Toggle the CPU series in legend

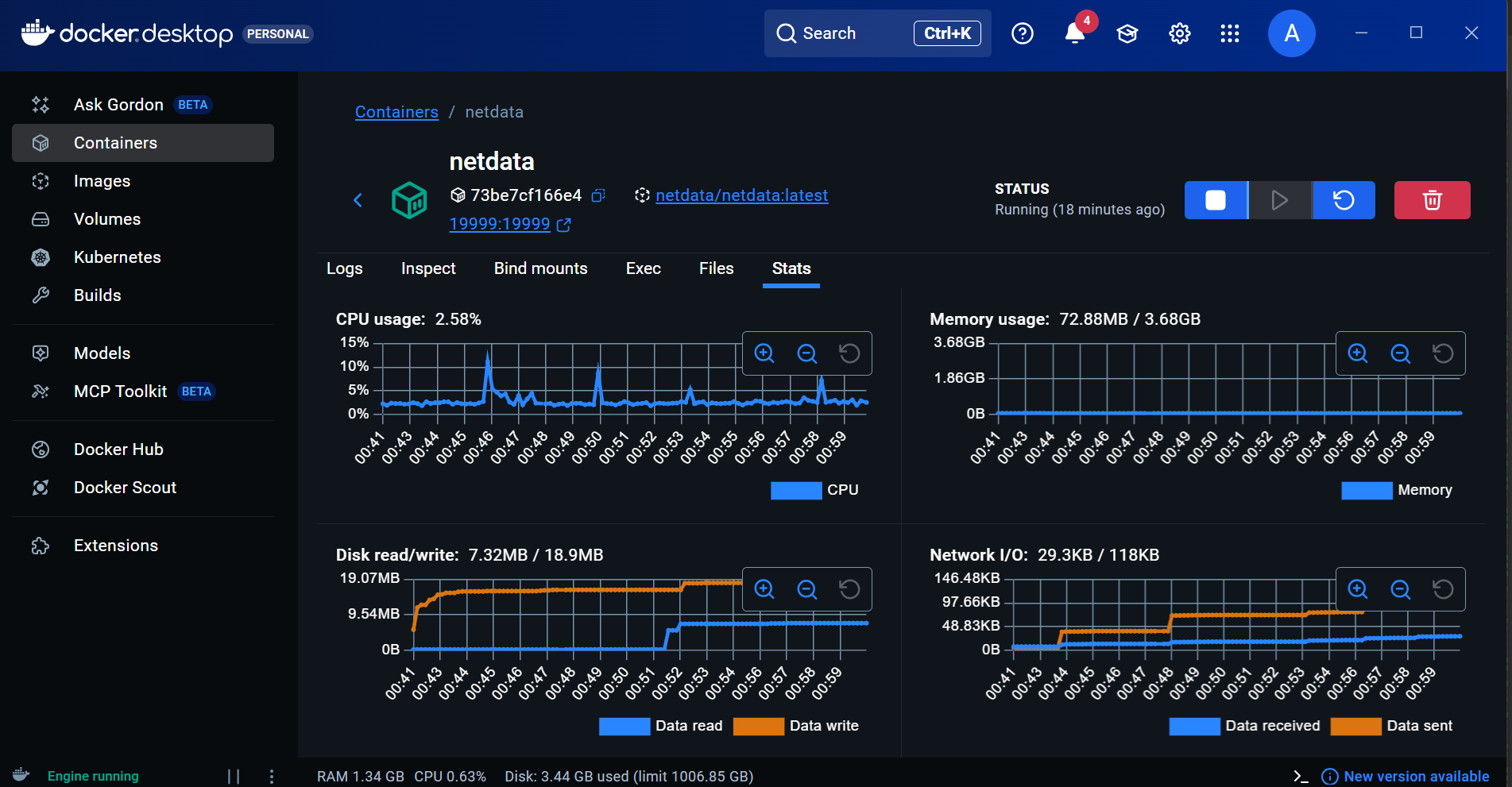(x=814, y=490)
